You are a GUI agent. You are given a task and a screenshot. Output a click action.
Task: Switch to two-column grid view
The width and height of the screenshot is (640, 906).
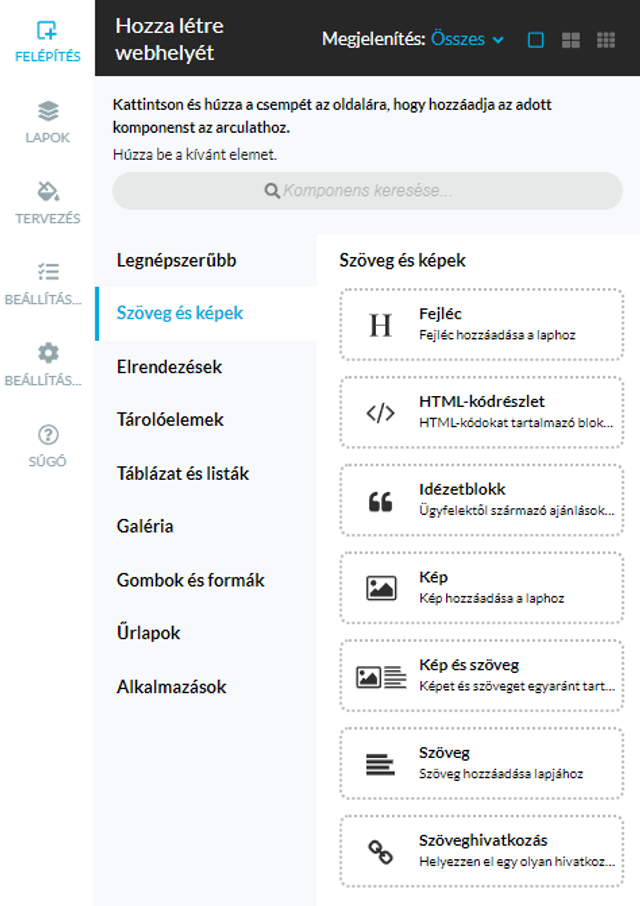click(571, 39)
